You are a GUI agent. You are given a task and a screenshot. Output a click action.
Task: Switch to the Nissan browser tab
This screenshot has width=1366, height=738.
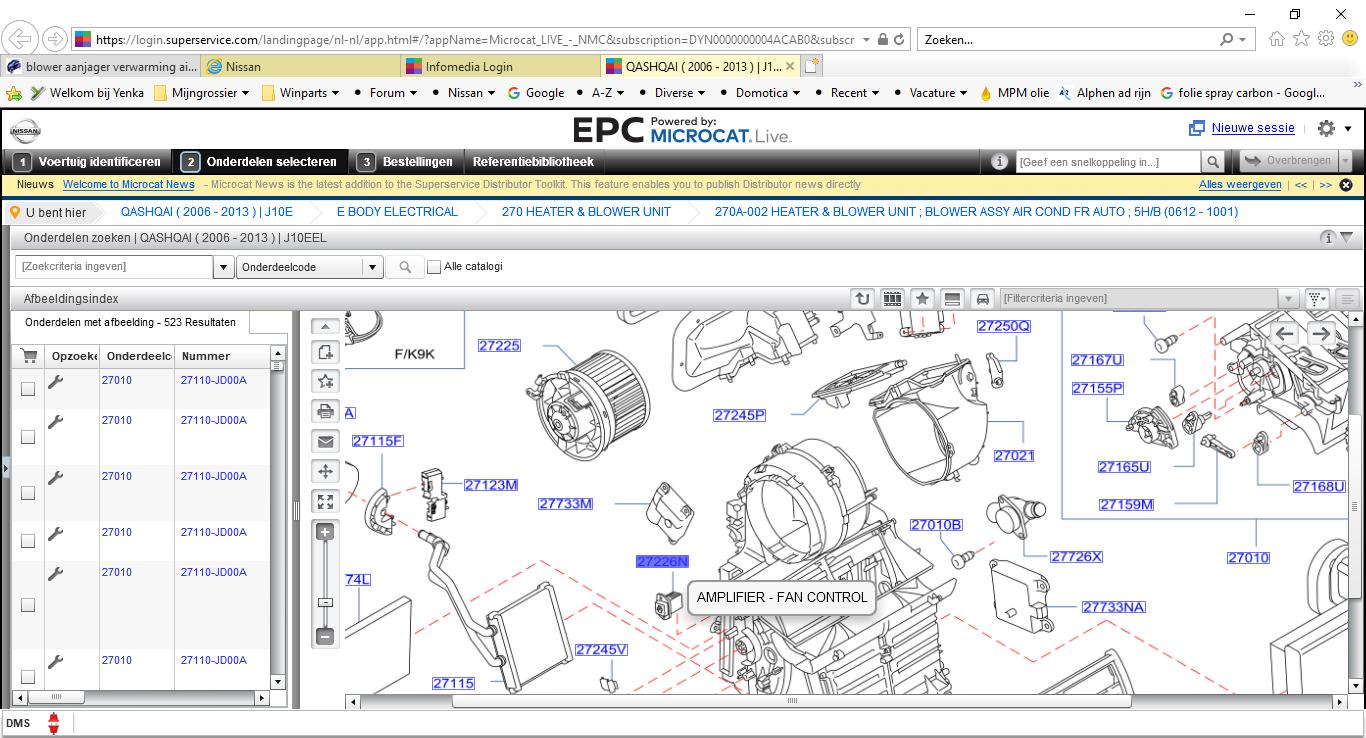pyautogui.click(x=300, y=67)
